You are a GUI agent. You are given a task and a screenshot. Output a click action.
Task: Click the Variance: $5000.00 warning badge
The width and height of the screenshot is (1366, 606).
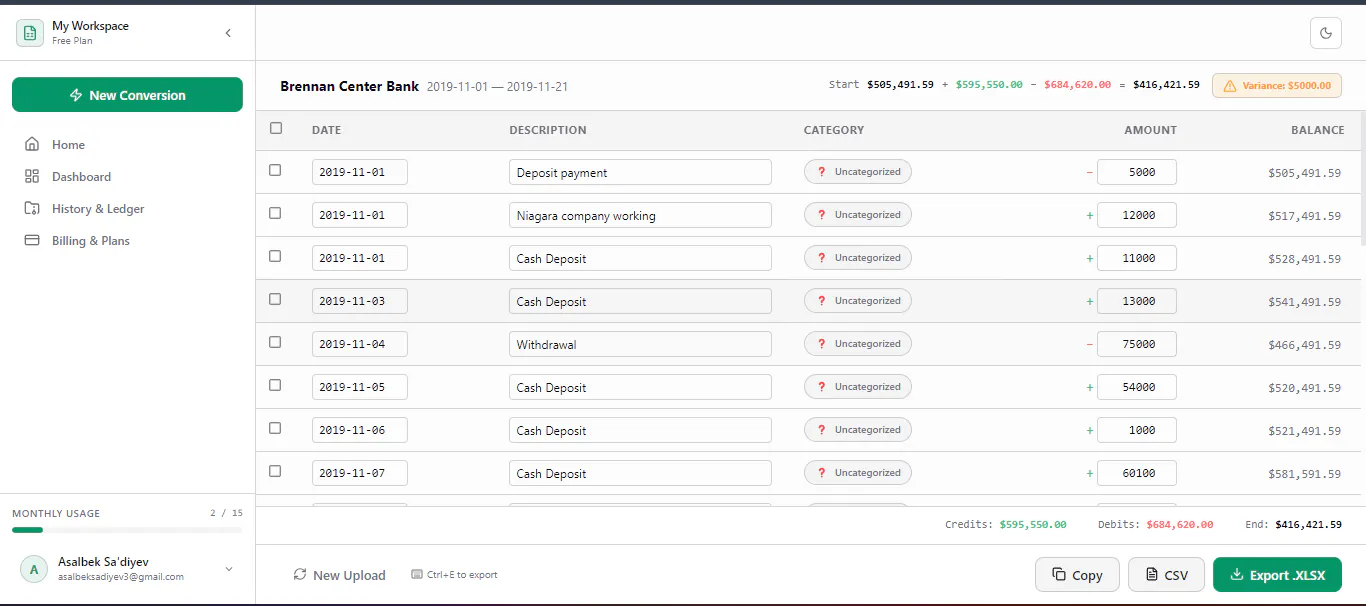point(1277,86)
